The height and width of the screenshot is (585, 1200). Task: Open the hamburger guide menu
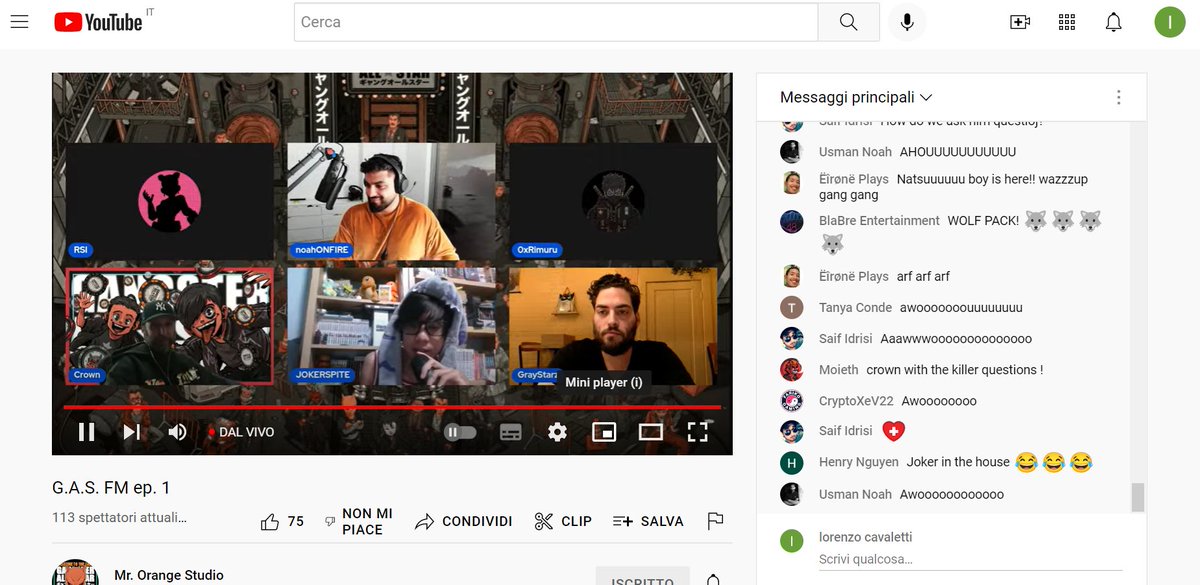click(19, 22)
